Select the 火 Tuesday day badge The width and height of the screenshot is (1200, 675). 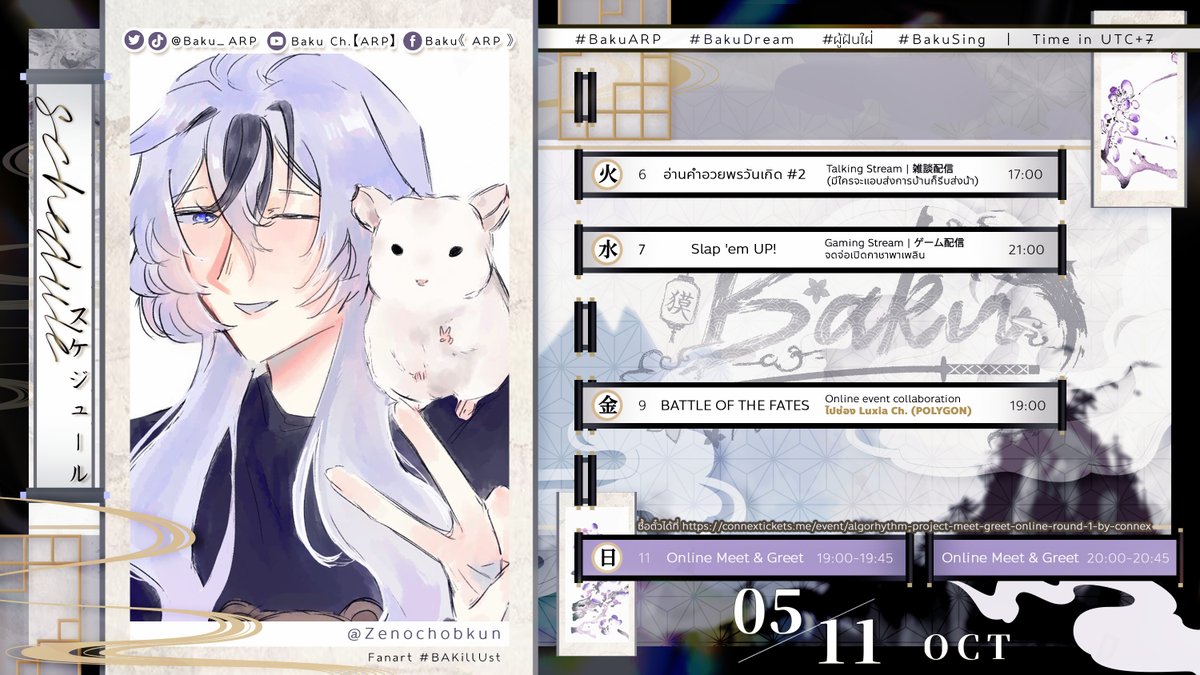coord(605,175)
